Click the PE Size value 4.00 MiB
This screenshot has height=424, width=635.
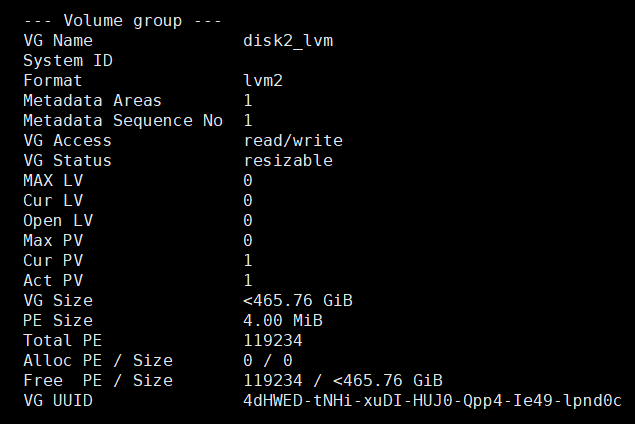tap(283, 320)
